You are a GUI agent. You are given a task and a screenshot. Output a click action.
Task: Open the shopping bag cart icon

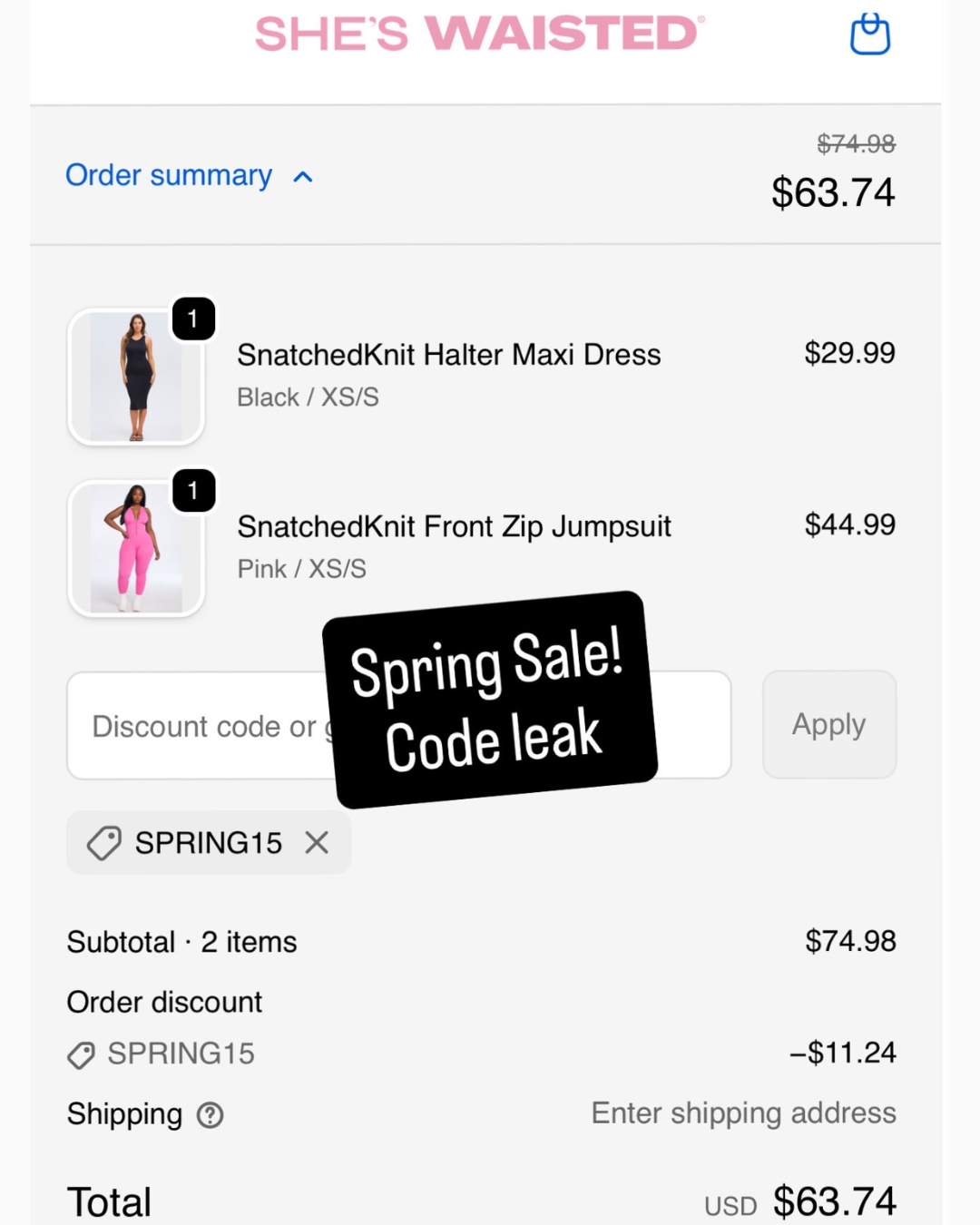point(870,34)
